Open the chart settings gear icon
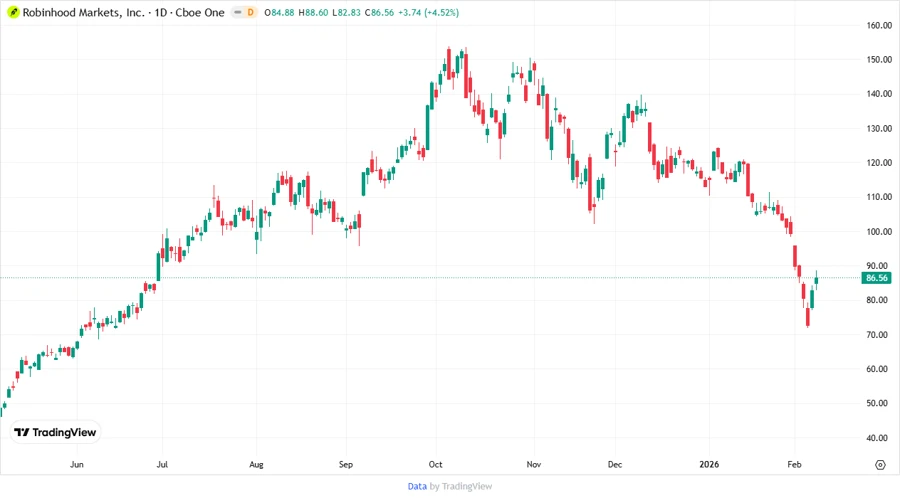The height and width of the screenshot is (498, 900). (880, 465)
